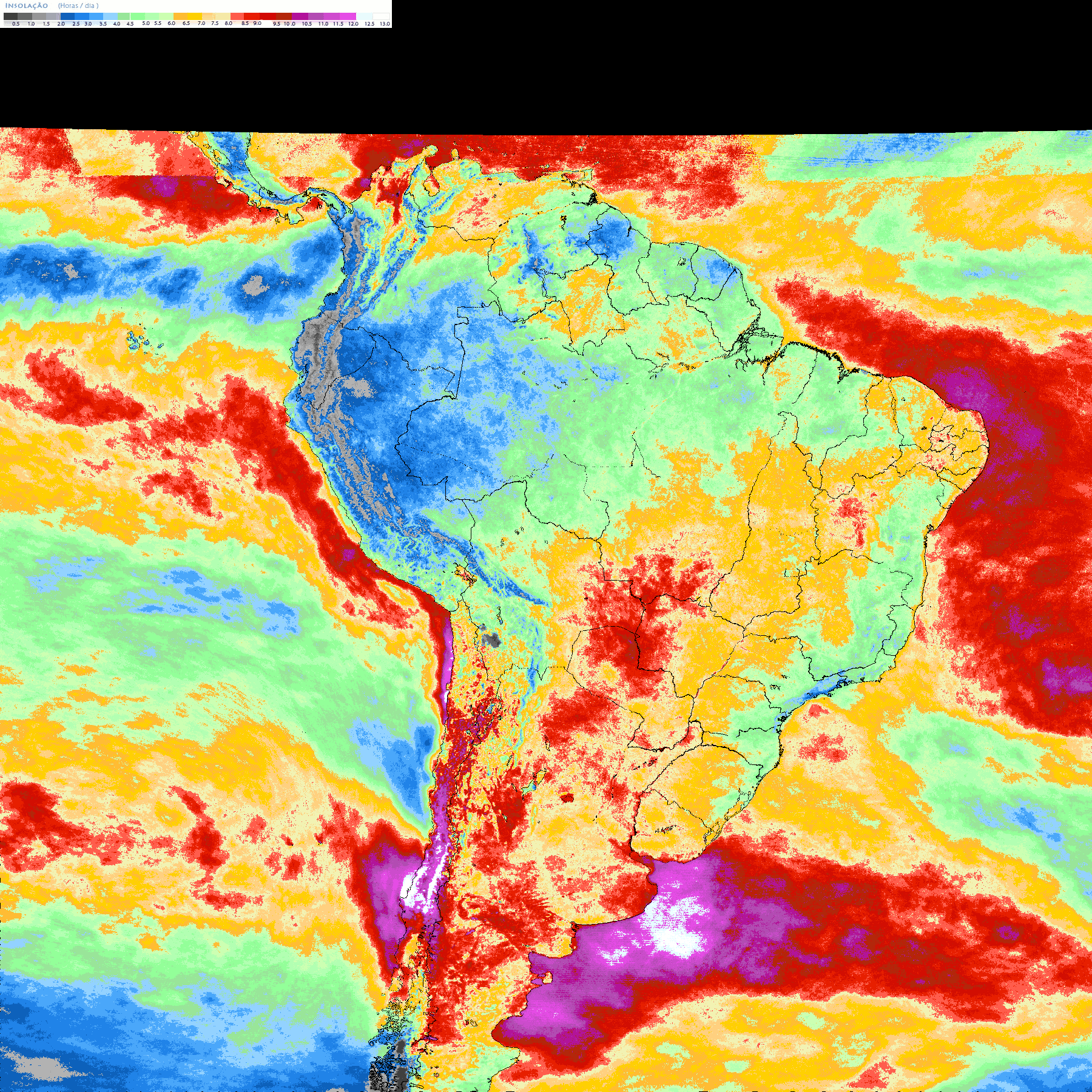Click the '10.5' legend value
This screenshot has width=1092, height=1092.
(307, 24)
